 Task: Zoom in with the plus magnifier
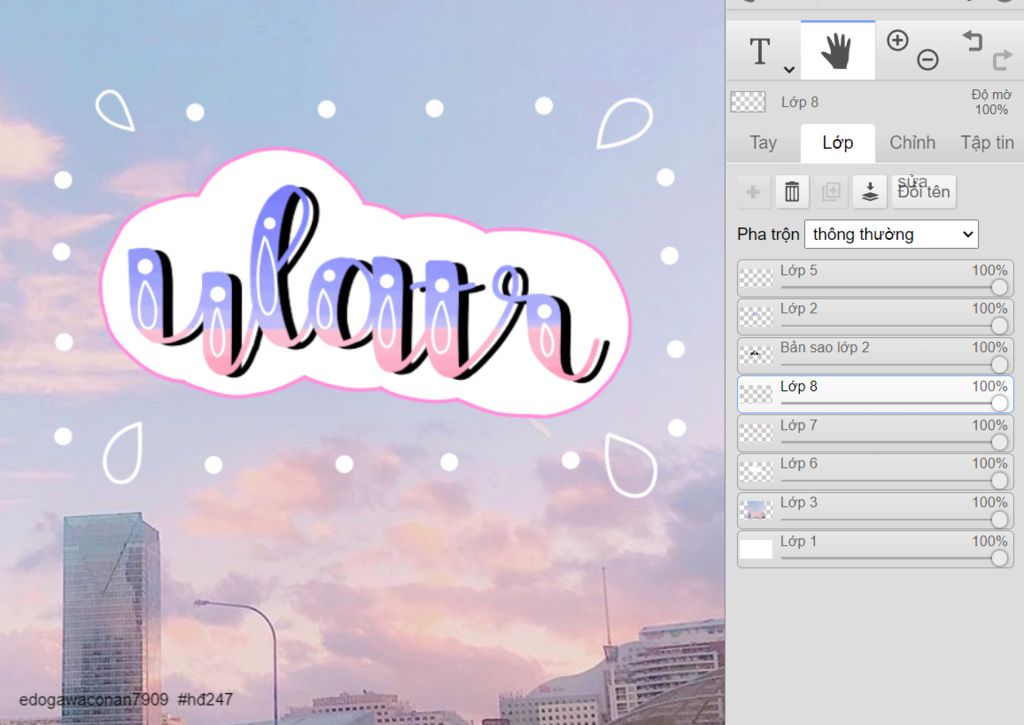tap(897, 40)
